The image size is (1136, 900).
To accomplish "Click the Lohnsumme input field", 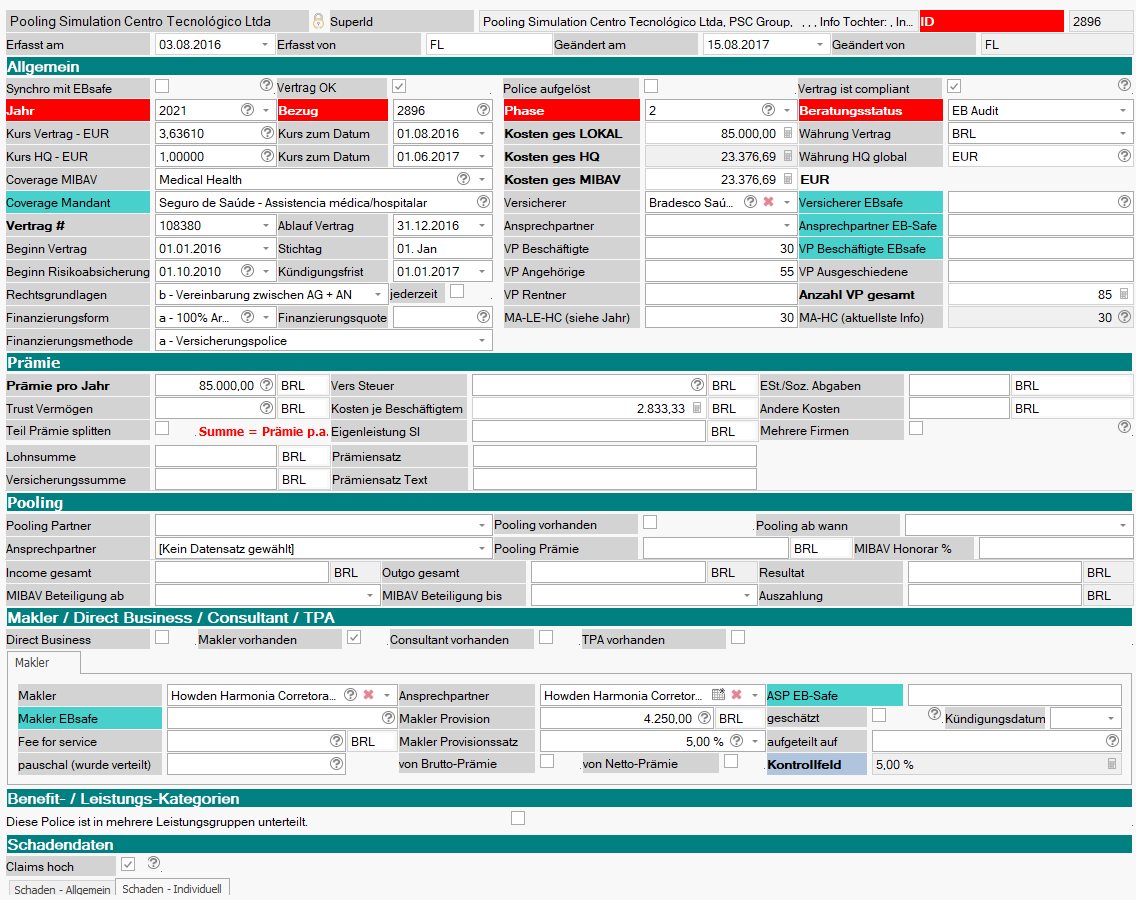I will tap(216, 457).
